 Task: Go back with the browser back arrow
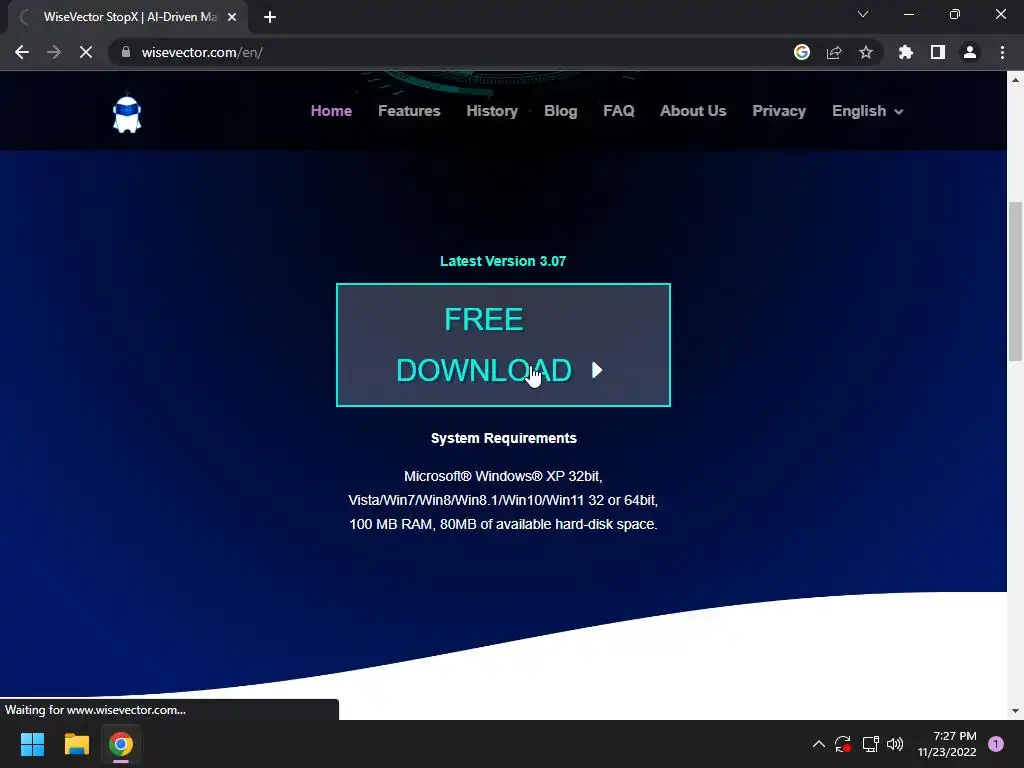click(x=22, y=52)
